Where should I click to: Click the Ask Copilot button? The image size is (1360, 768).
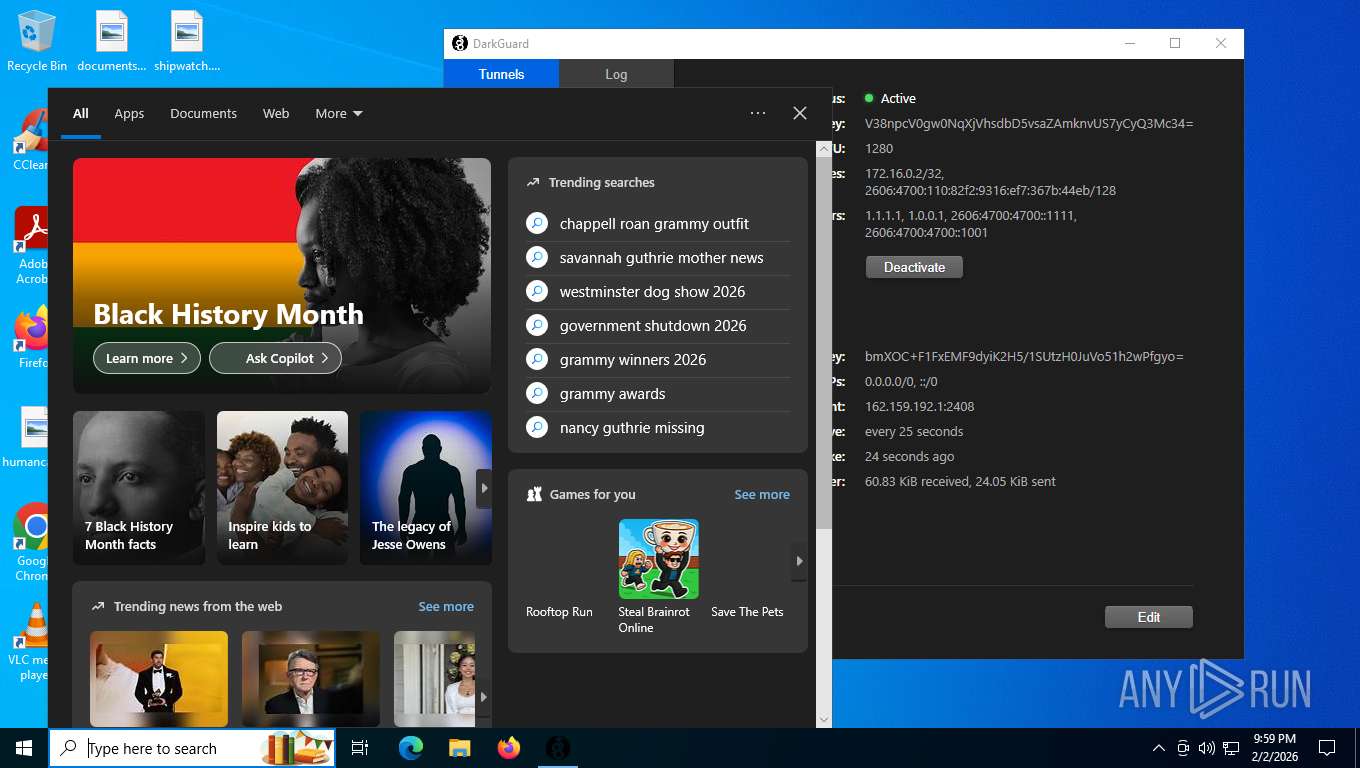275,358
